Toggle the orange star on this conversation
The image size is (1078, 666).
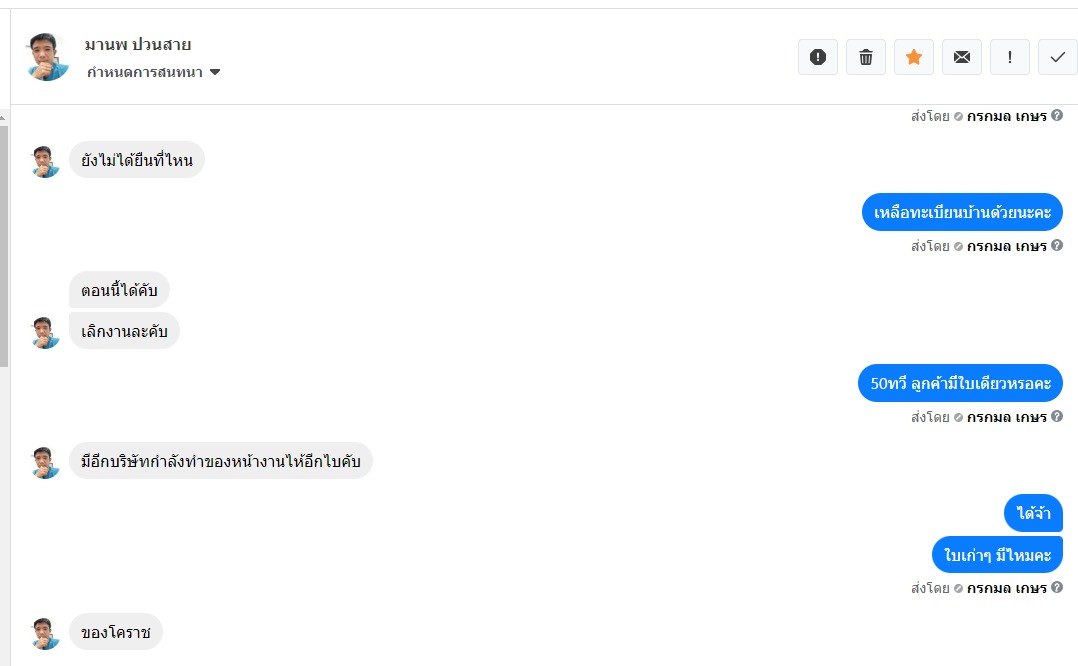tap(913, 57)
